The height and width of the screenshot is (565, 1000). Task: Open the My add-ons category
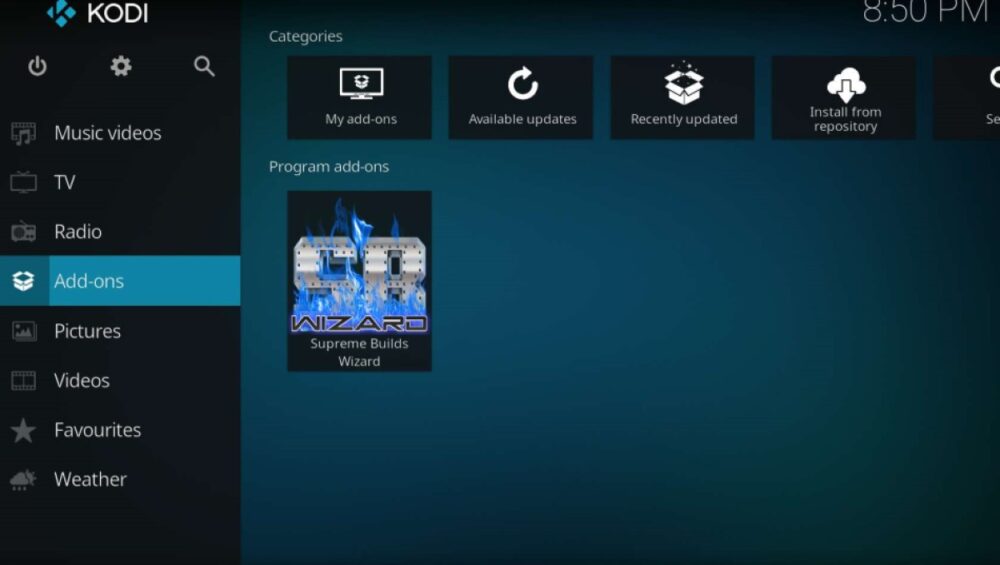tap(360, 98)
